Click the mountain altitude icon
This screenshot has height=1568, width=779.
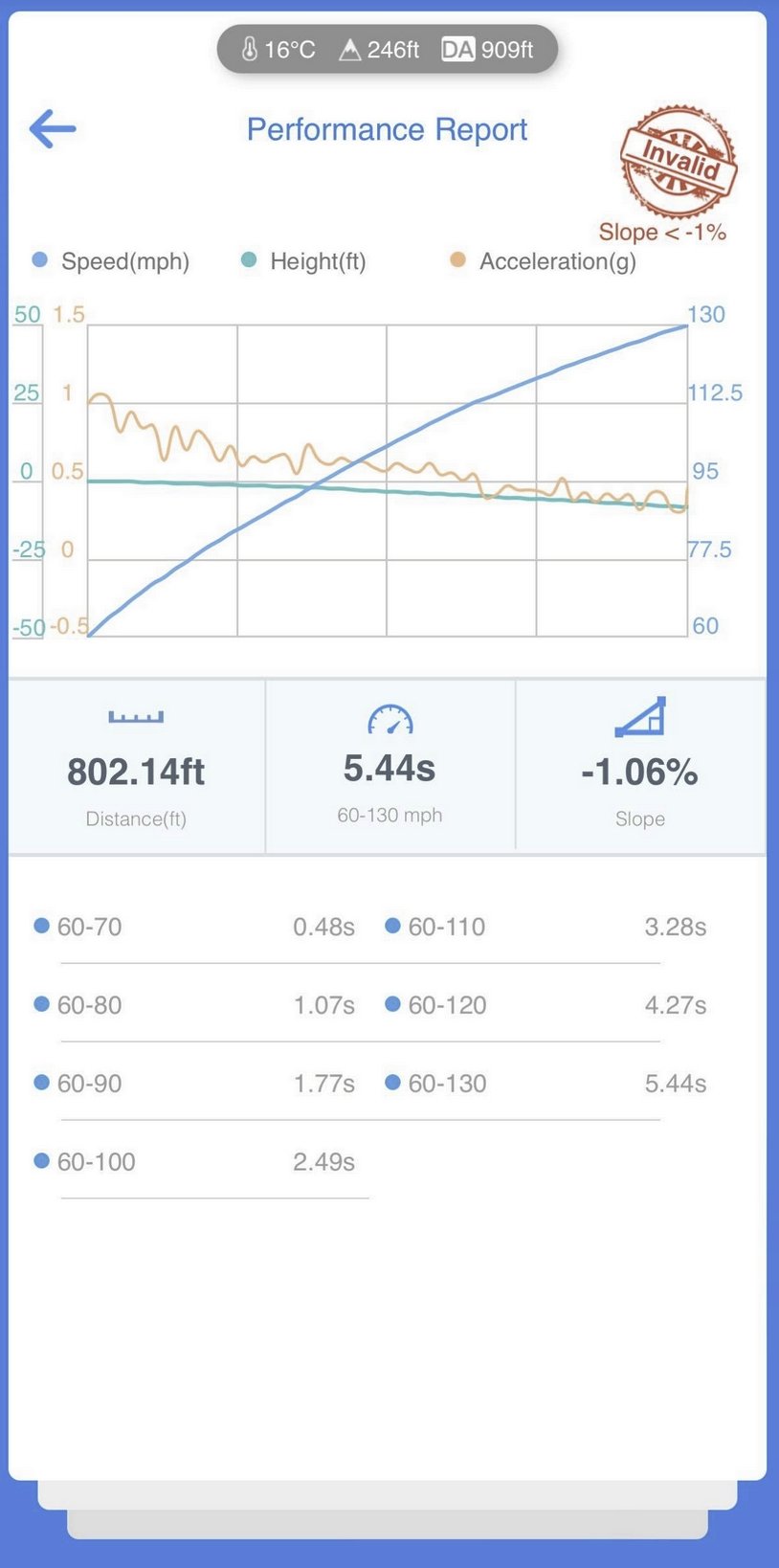tap(350, 49)
